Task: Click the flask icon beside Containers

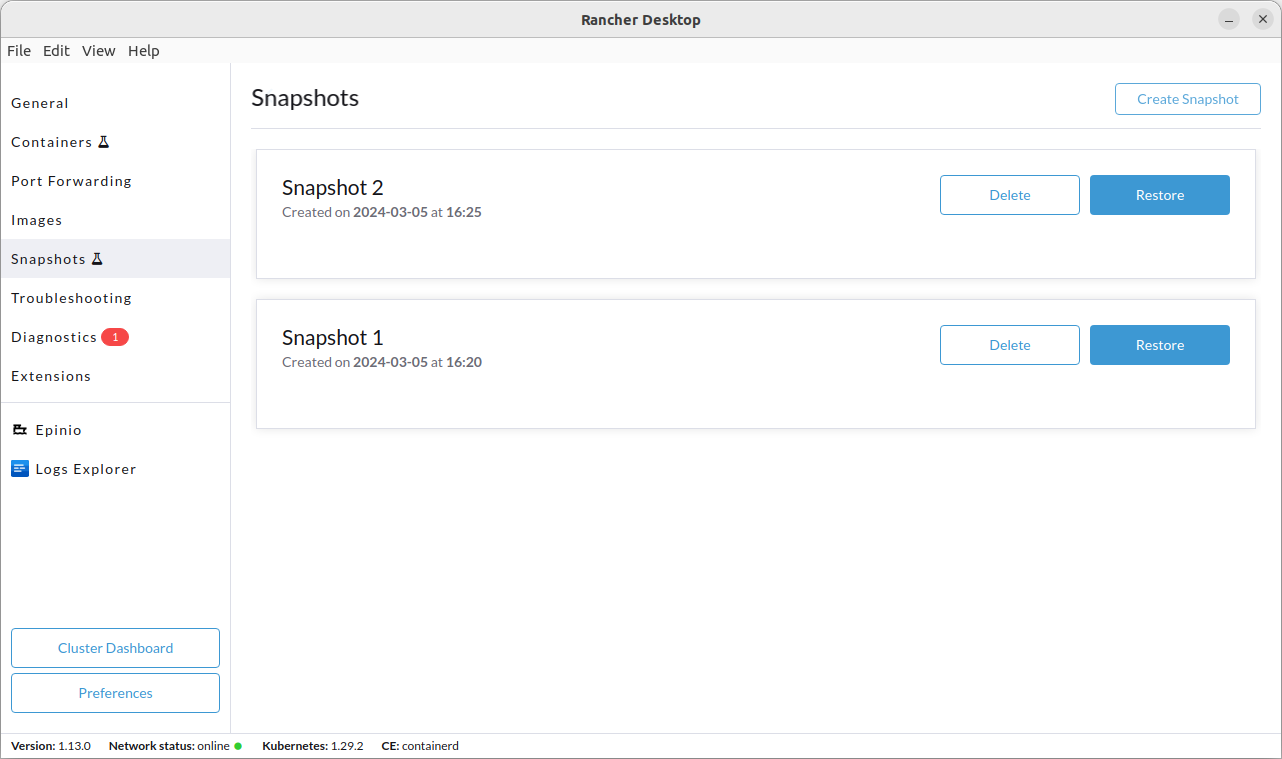Action: 102,142
